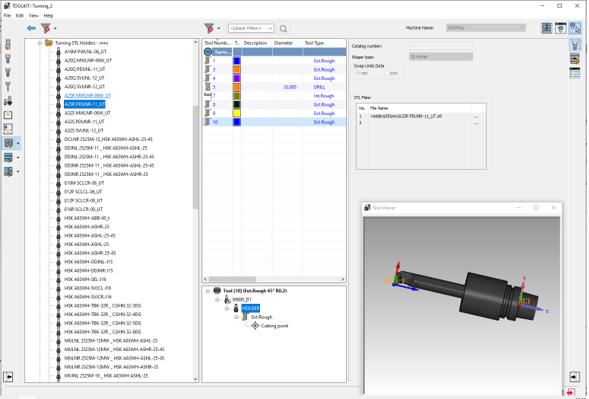Click the T-shaped tool icon in sidebar
This screenshot has height=399, width=589.
pyautogui.click(x=8, y=87)
